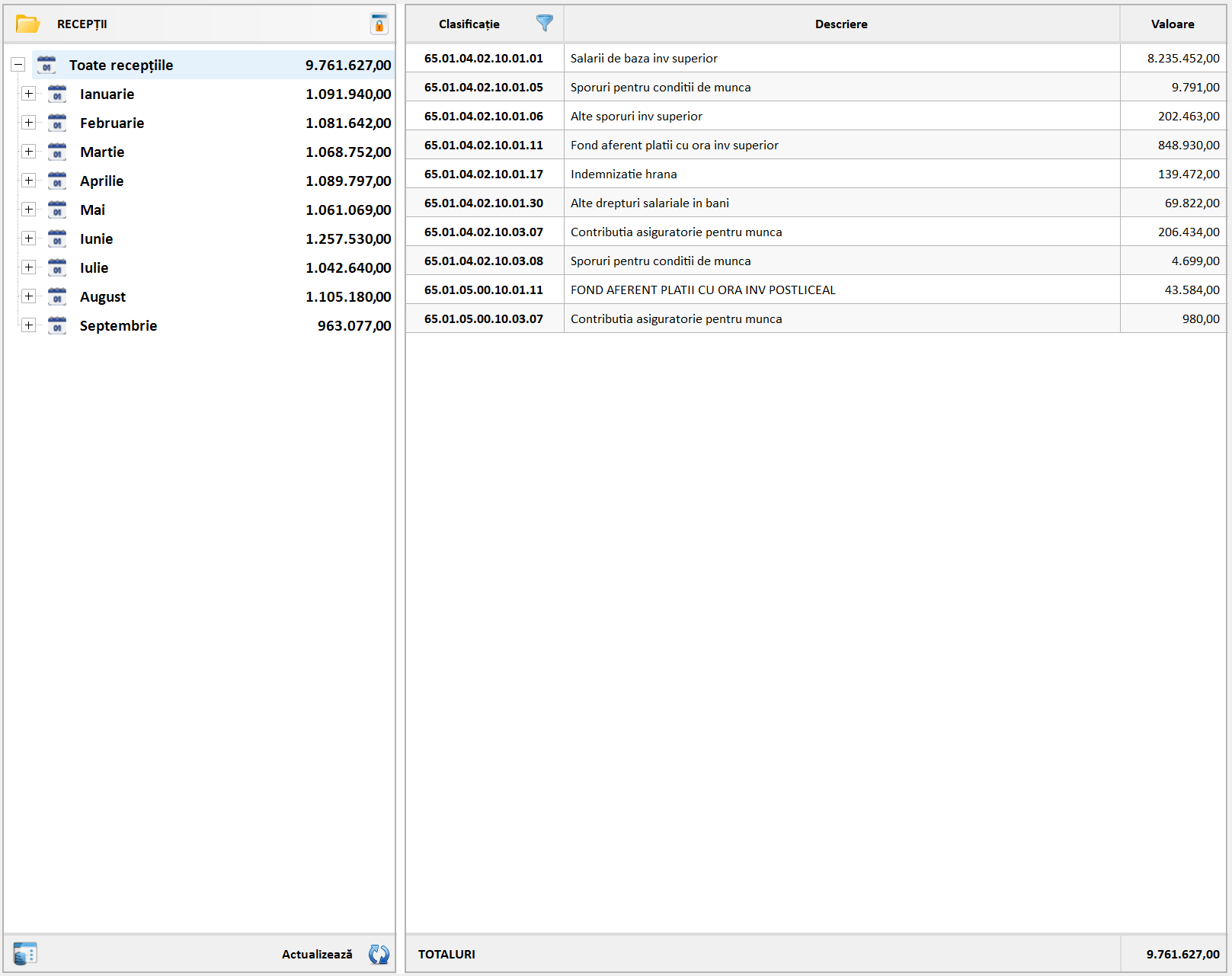1232x976 pixels.
Task: Click the calendar icon beside Iulie
Action: click(x=57, y=267)
